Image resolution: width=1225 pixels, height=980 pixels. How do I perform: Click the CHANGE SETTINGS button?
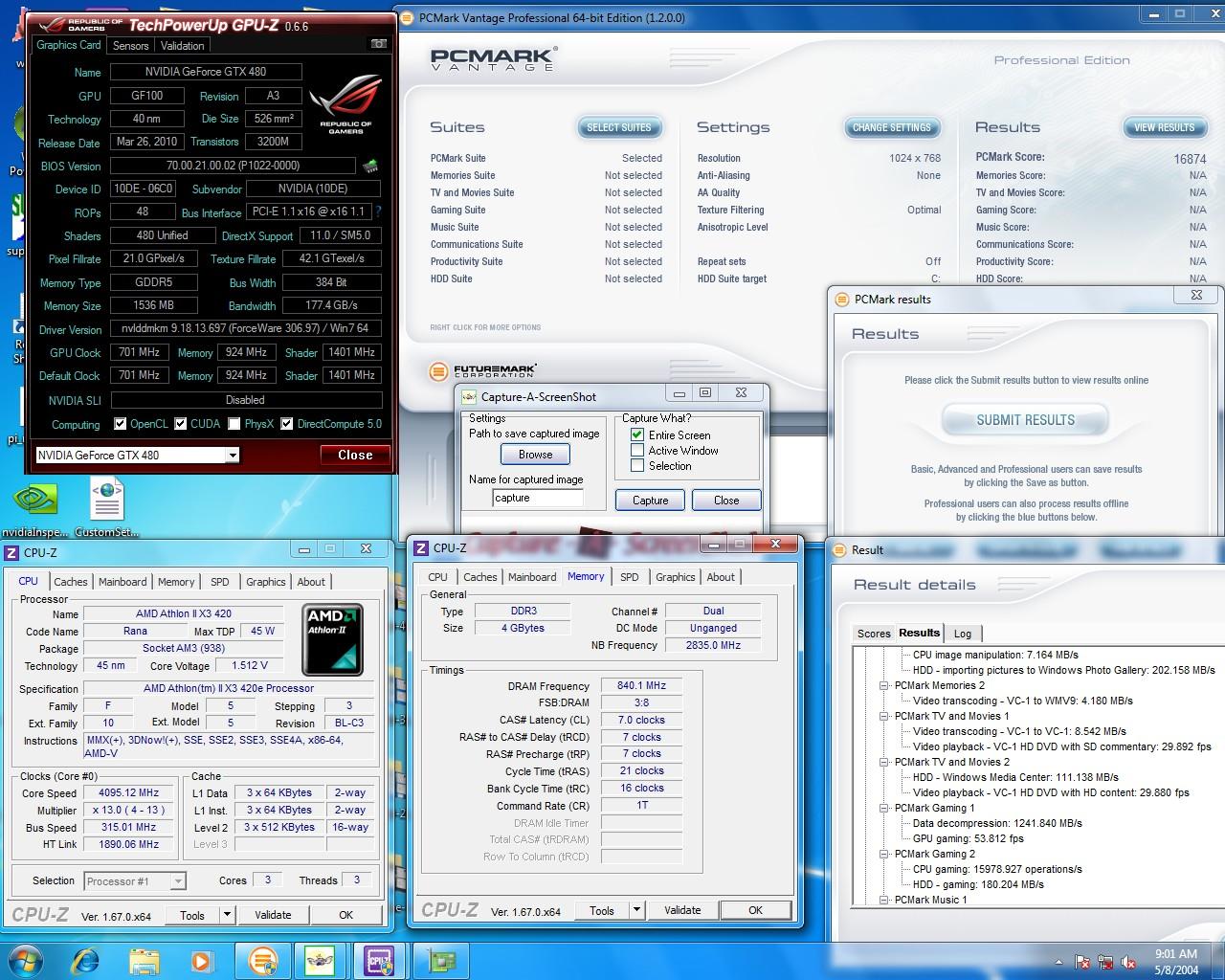tap(892, 127)
